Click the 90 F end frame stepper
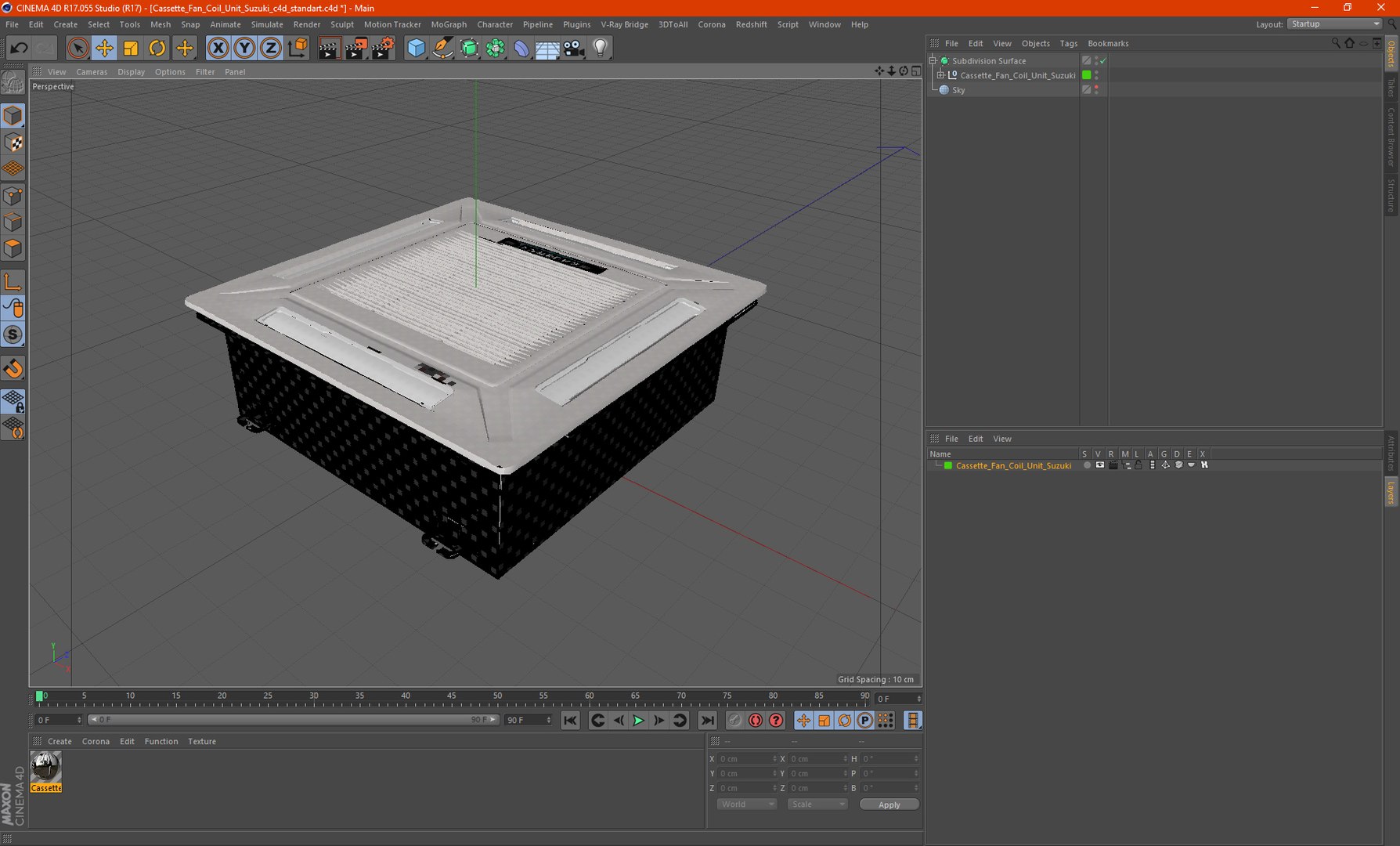1400x846 pixels. click(548, 720)
